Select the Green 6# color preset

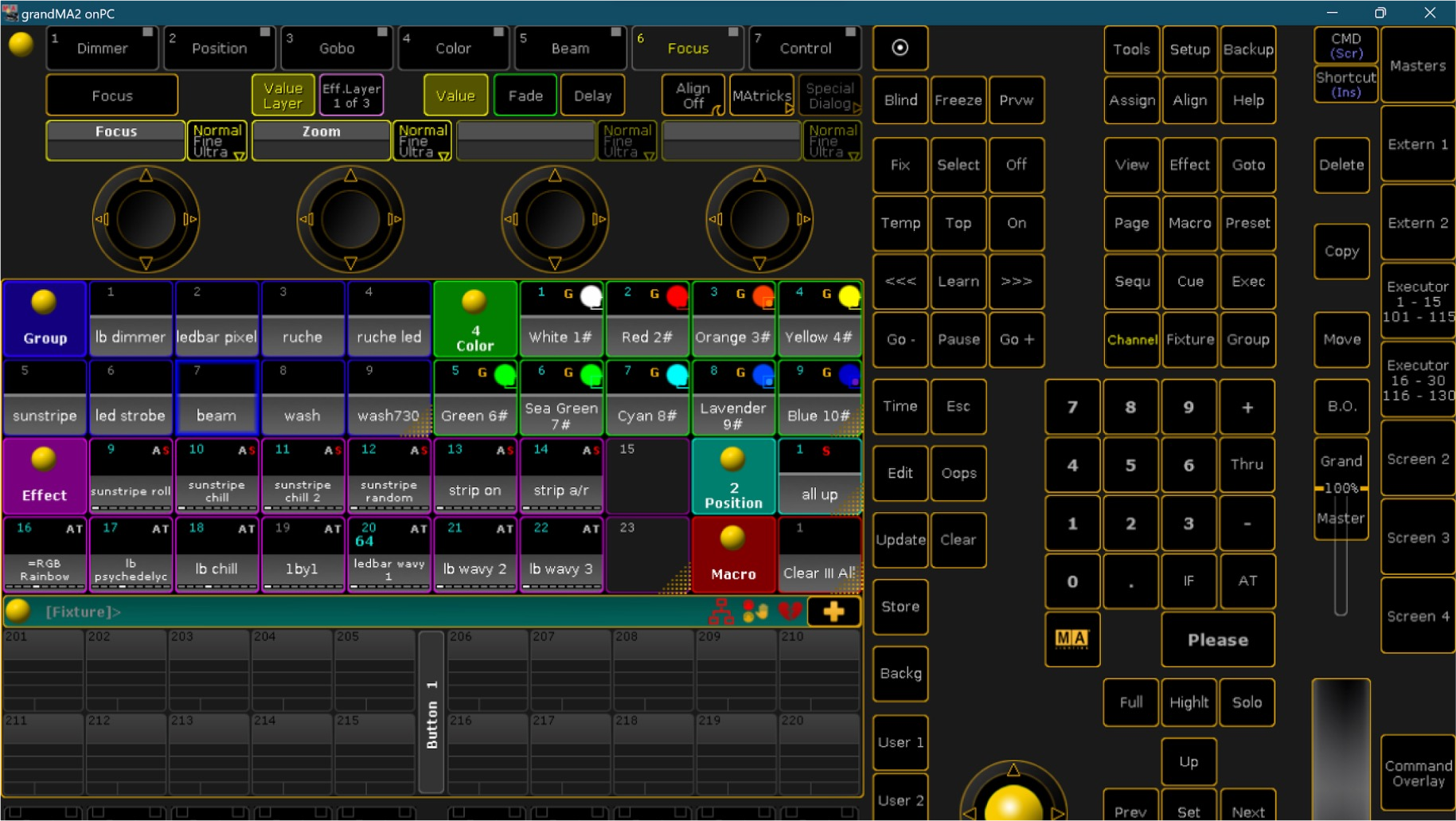tap(475, 397)
